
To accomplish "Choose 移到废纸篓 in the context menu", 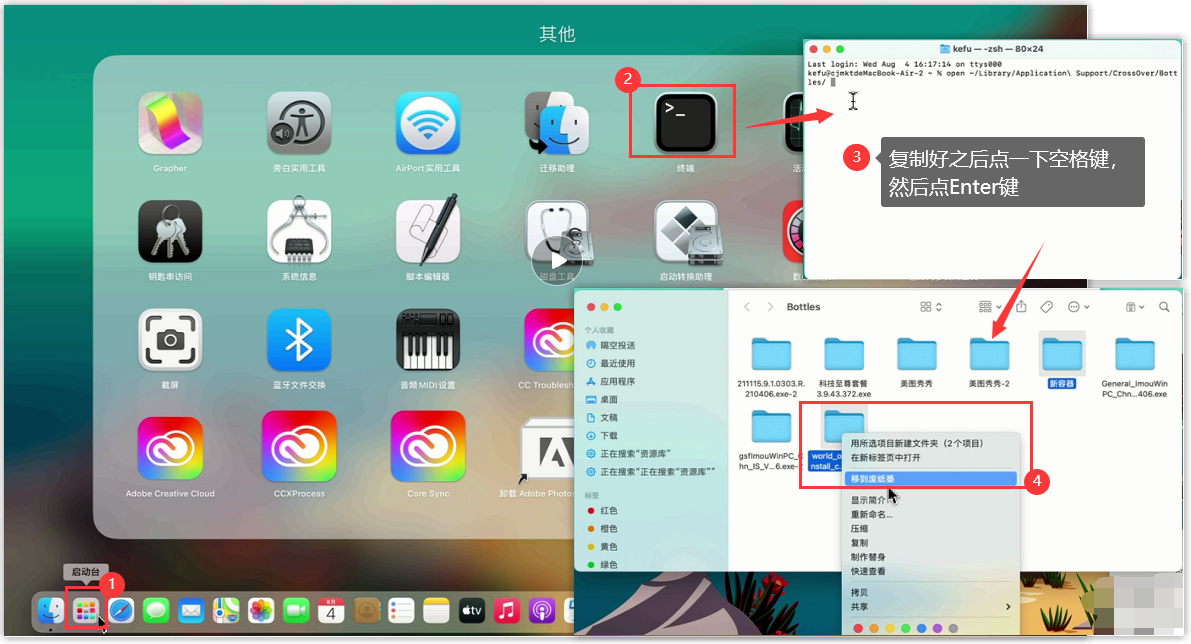I will click(872, 479).
